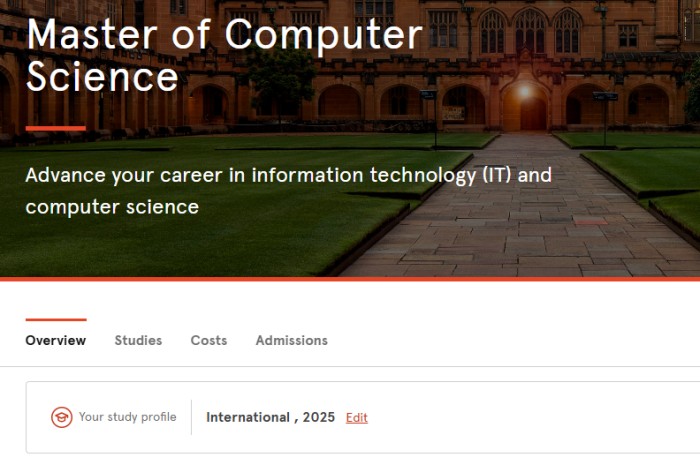Screen dimensions: 700x465
Task: Switch to the Overview tab
Action: point(56,340)
